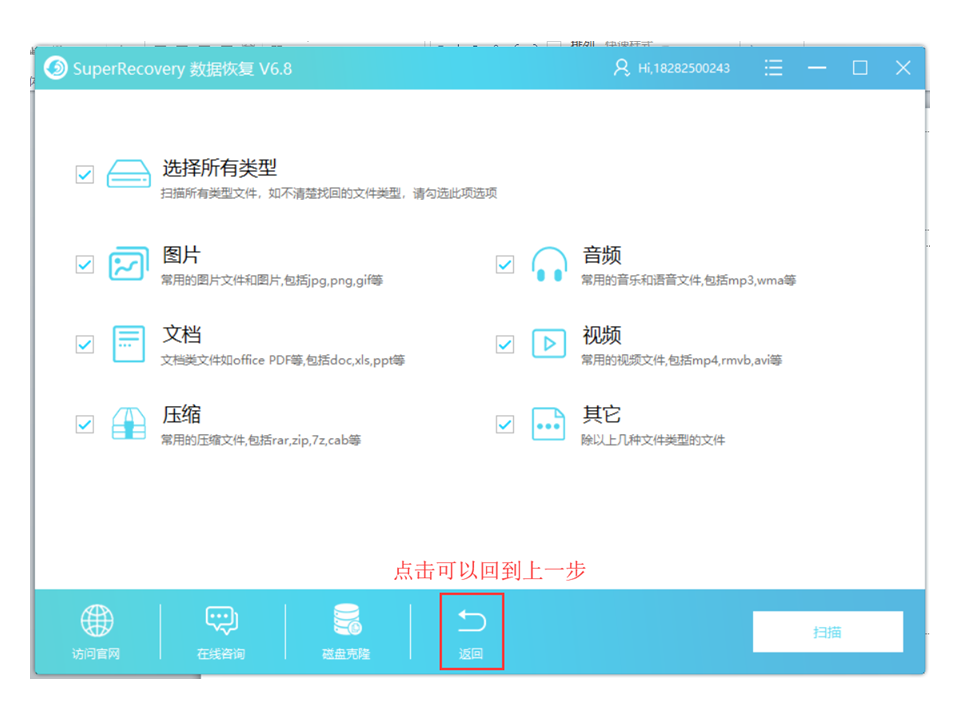Uncheck the 其它 file type checkbox
960x720 pixels.
click(505, 424)
